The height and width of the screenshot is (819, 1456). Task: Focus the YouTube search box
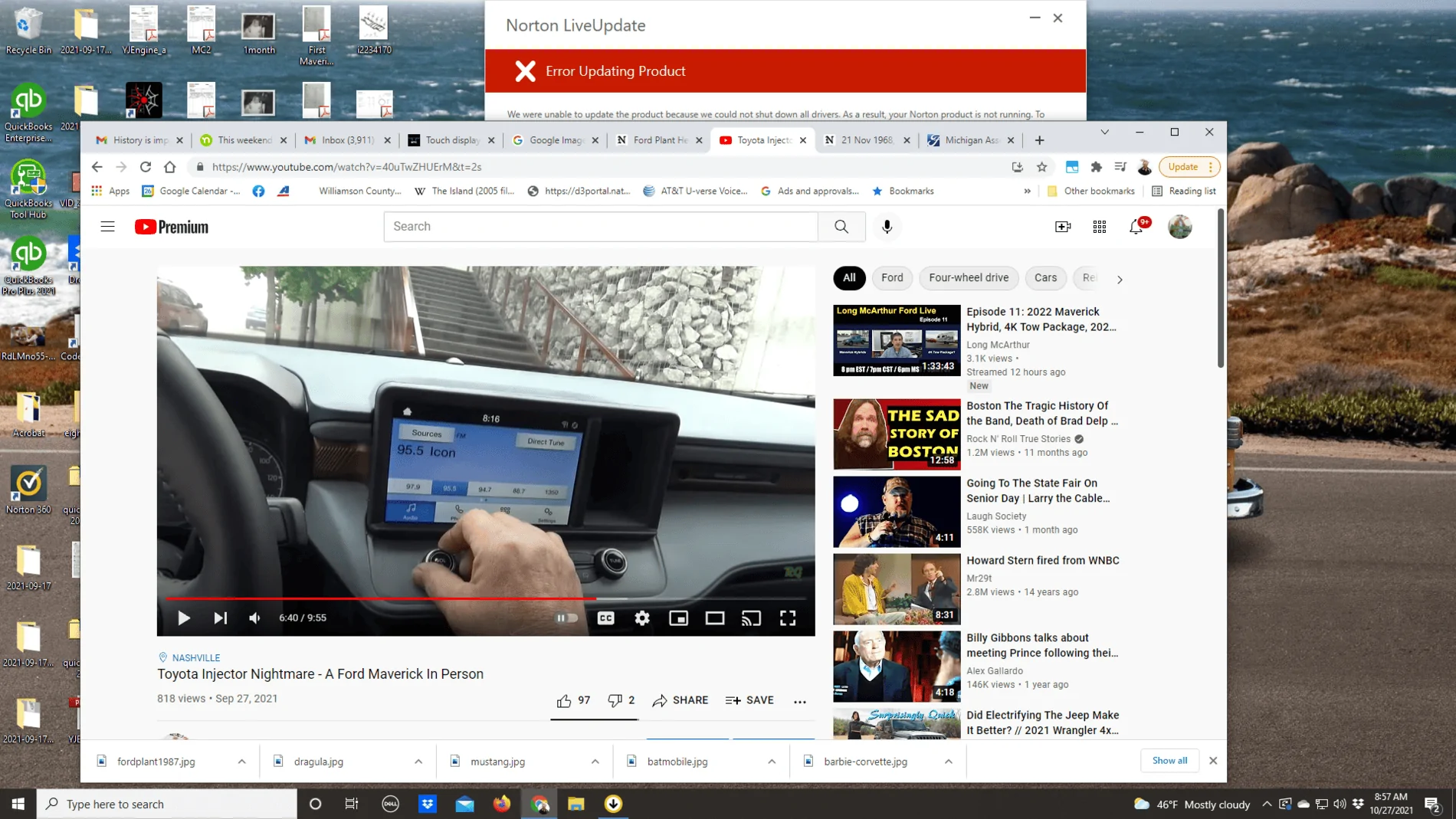(x=601, y=227)
